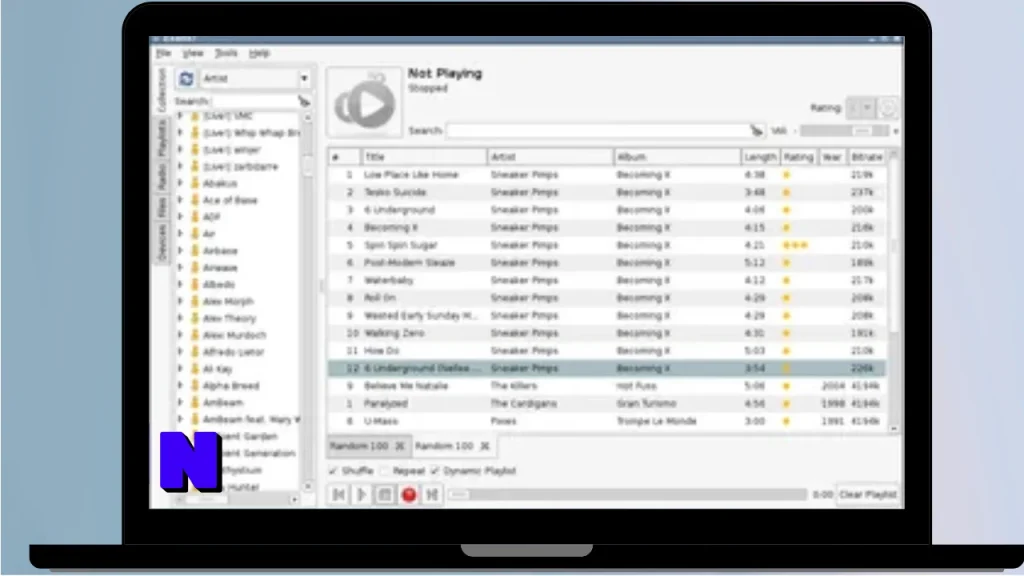The width and height of the screenshot is (1024, 576).
Task: Click the round button right of Rating selector
Action: tap(888, 108)
